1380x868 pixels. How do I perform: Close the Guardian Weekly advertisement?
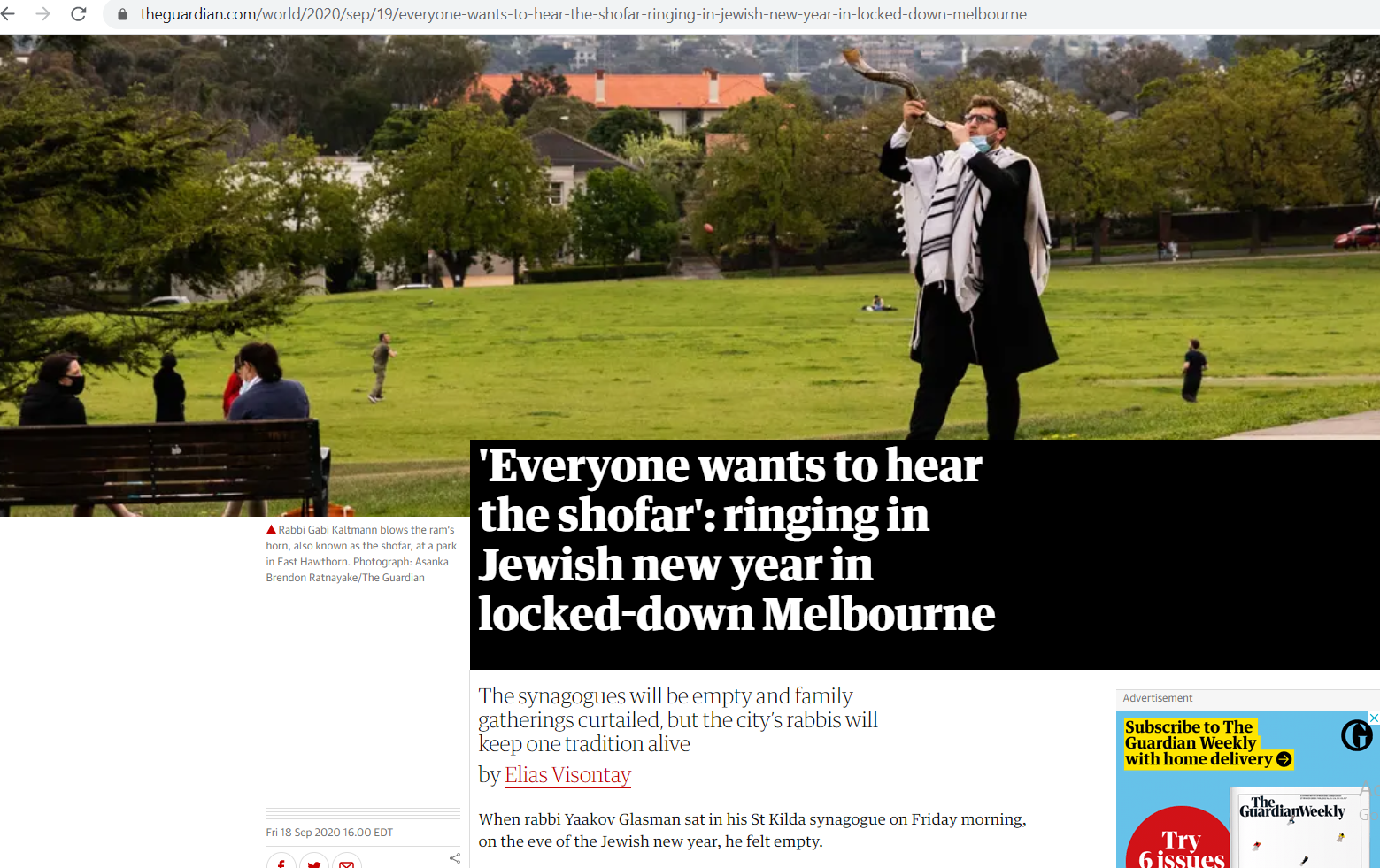pyautogui.click(x=1373, y=718)
